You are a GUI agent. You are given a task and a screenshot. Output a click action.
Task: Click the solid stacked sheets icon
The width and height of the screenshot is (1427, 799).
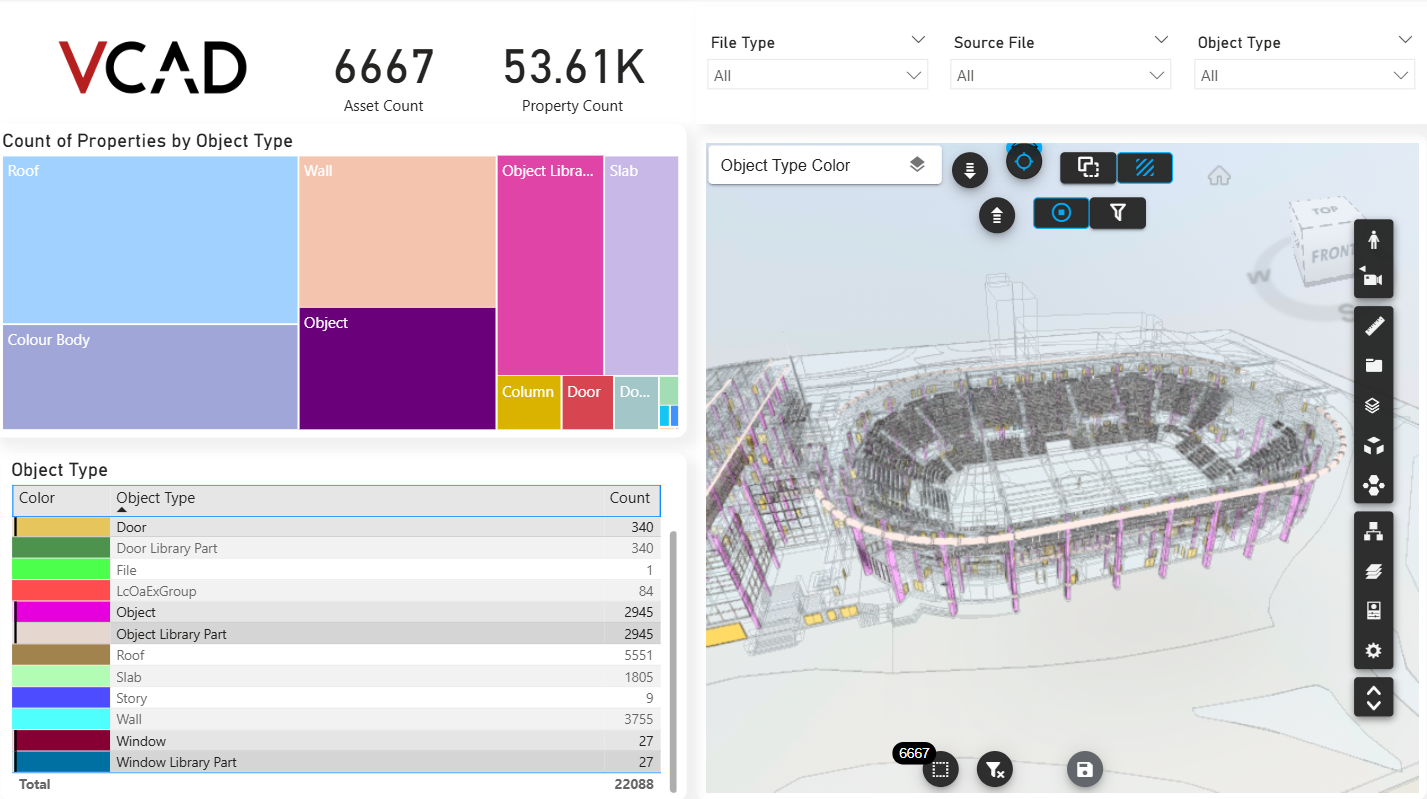click(1374, 572)
